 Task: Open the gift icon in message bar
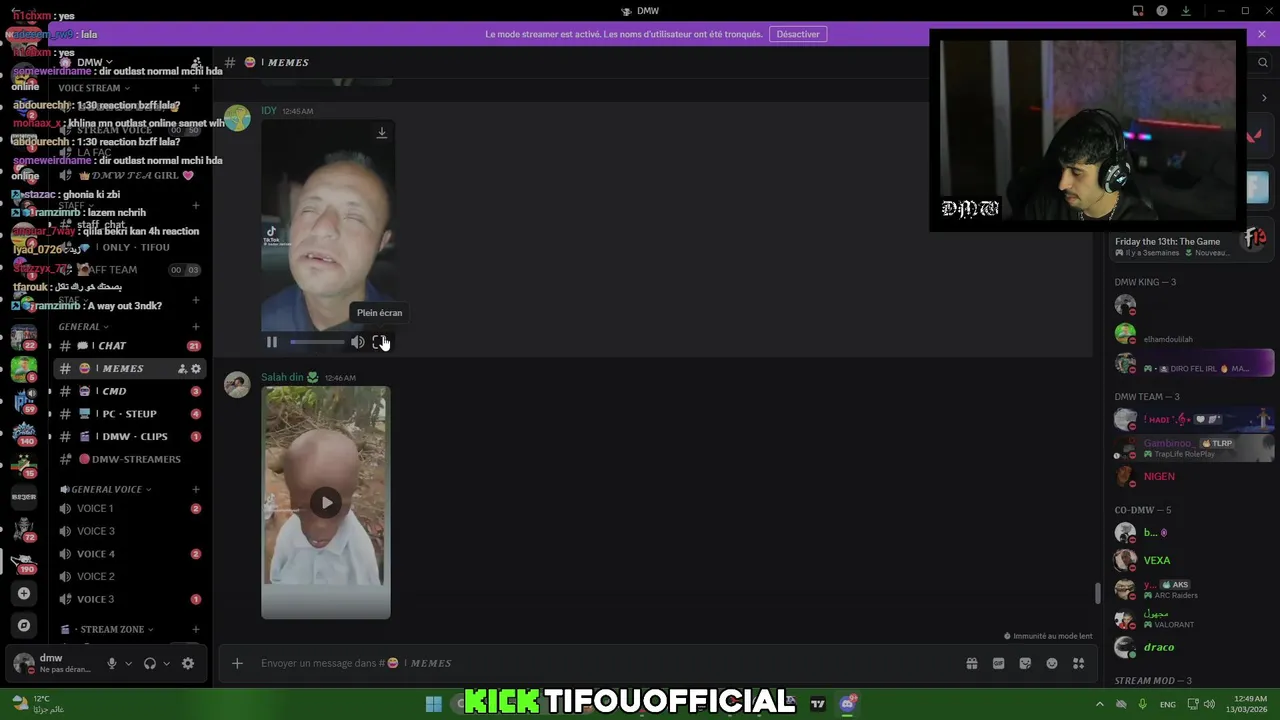coord(971,663)
